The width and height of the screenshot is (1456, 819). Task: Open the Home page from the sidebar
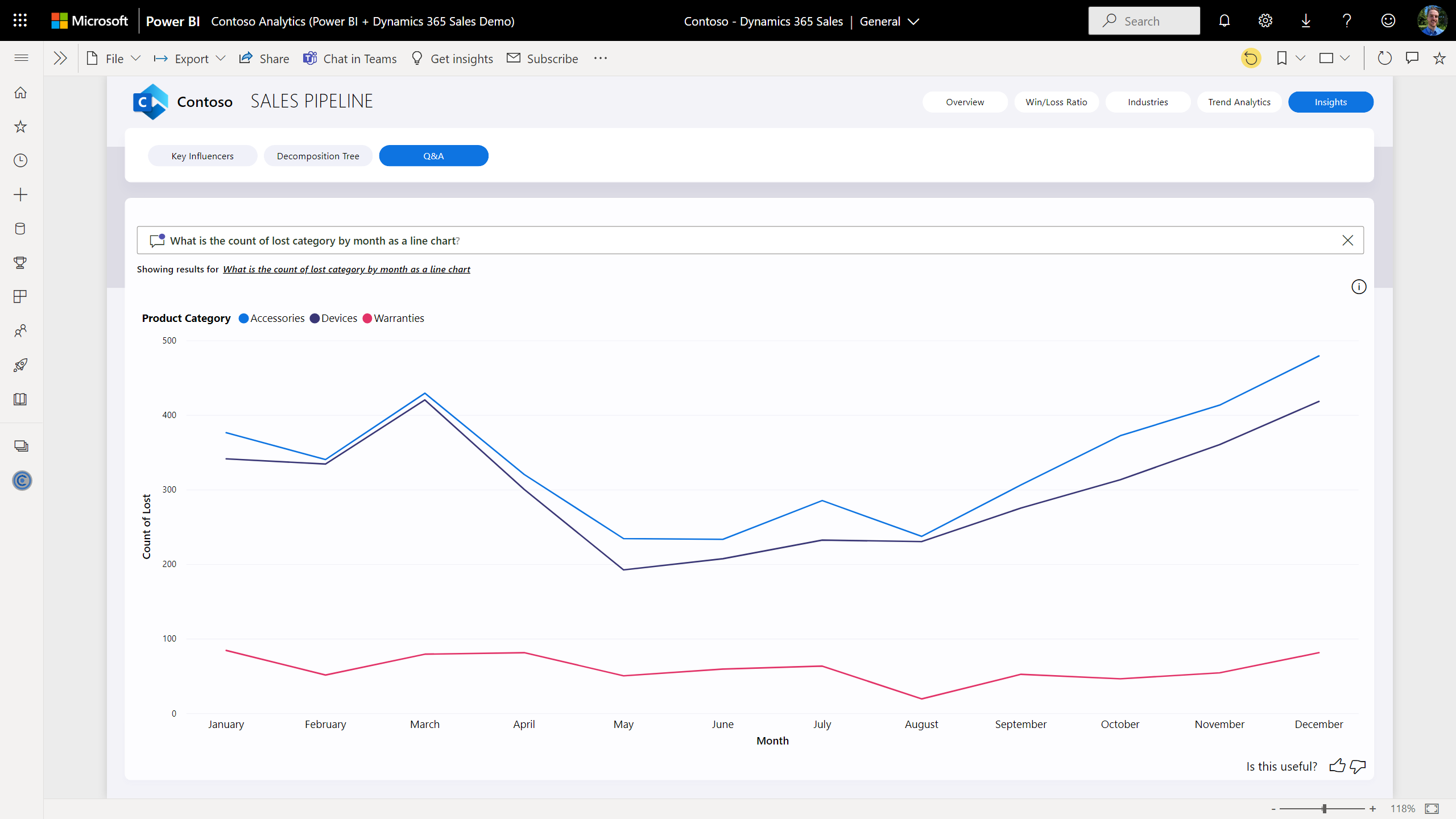tap(20, 93)
